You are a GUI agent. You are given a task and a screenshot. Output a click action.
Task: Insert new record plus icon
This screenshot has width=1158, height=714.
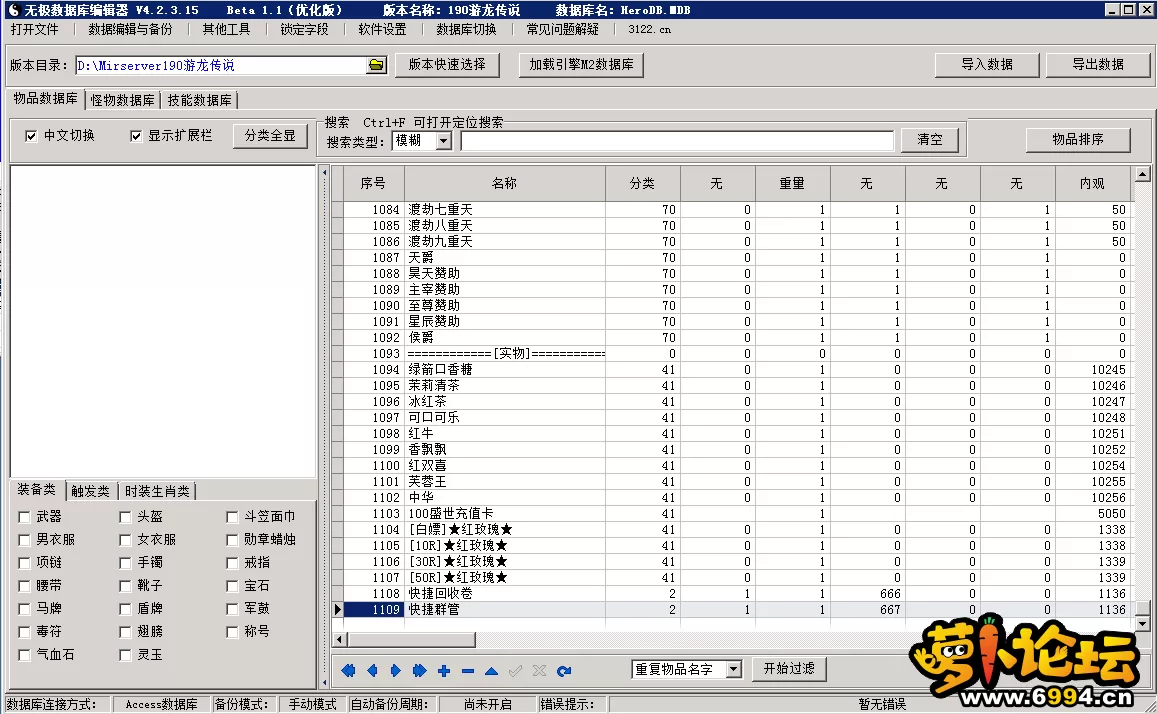(x=444, y=670)
